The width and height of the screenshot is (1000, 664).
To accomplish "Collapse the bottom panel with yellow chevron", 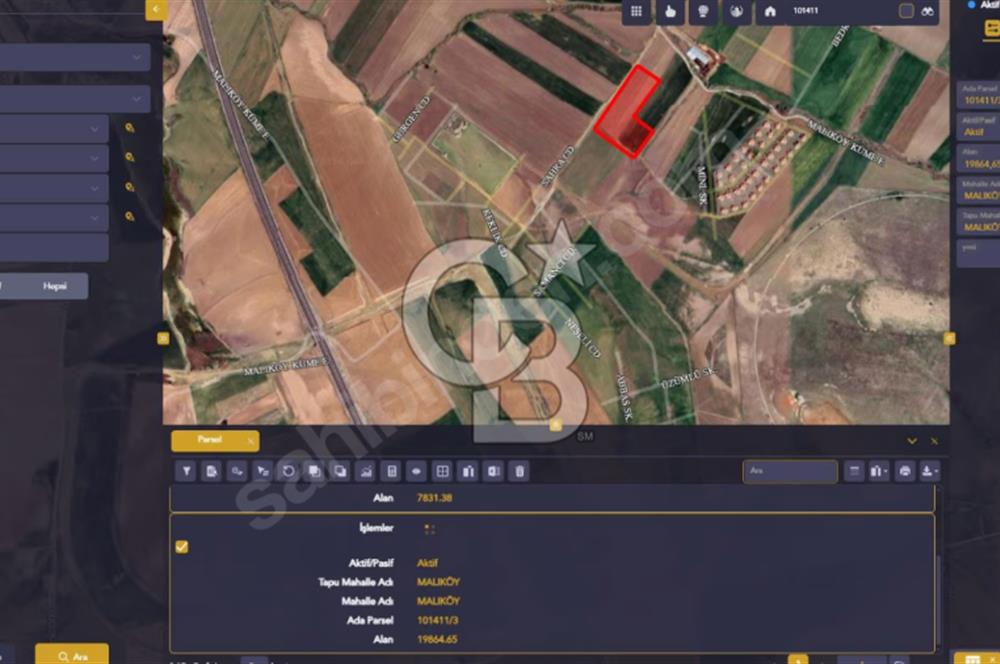I will tap(912, 441).
